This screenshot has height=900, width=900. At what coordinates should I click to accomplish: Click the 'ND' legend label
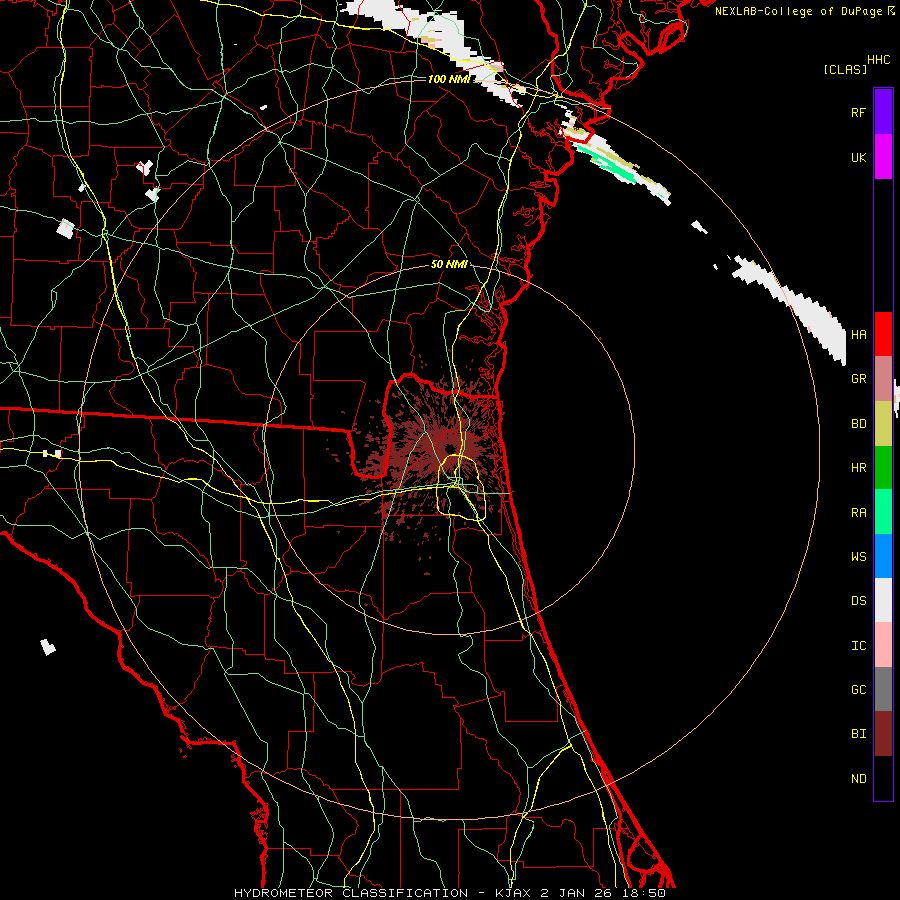(x=858, y=778)
